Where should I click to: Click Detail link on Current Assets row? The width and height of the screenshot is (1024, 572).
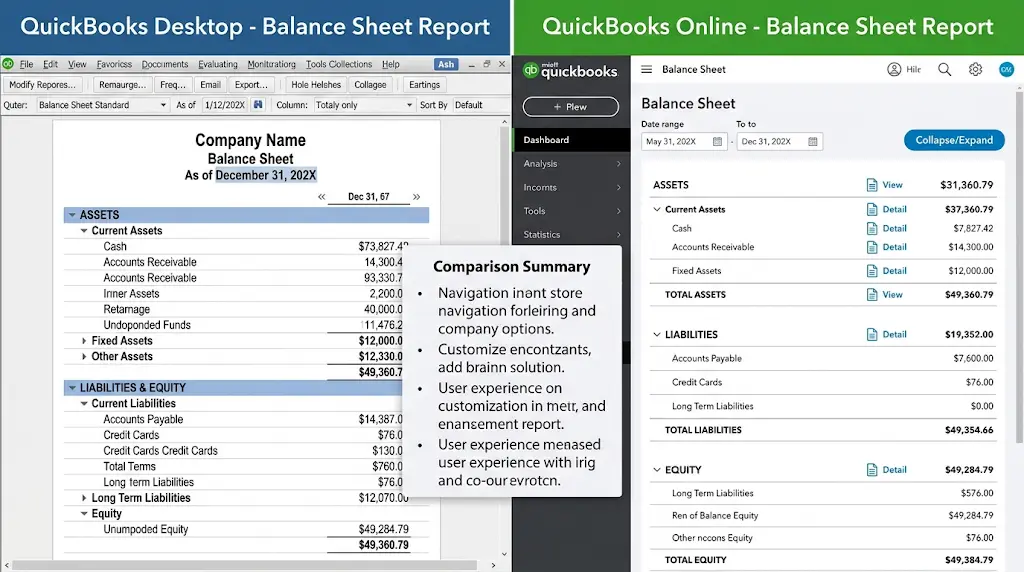click(x=894, y=210)
